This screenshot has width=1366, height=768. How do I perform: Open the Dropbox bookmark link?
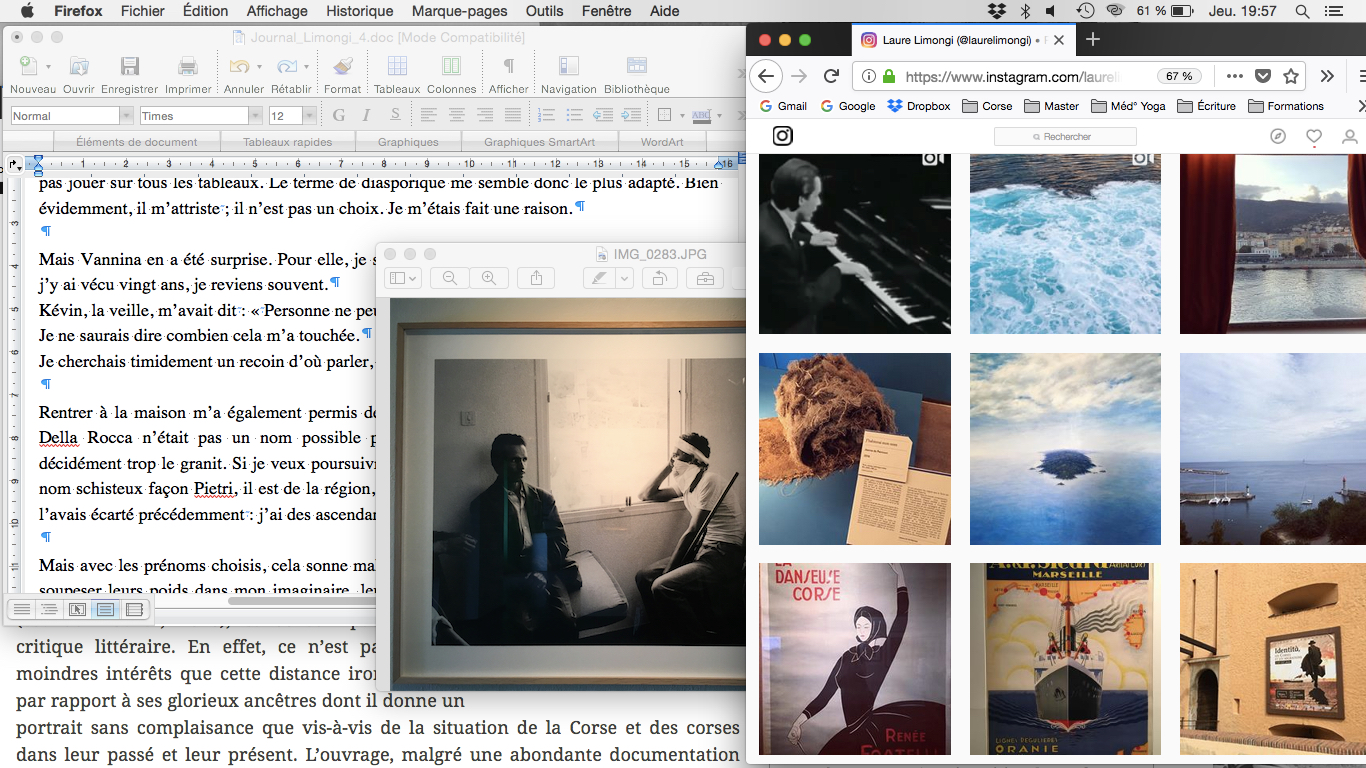919,106
